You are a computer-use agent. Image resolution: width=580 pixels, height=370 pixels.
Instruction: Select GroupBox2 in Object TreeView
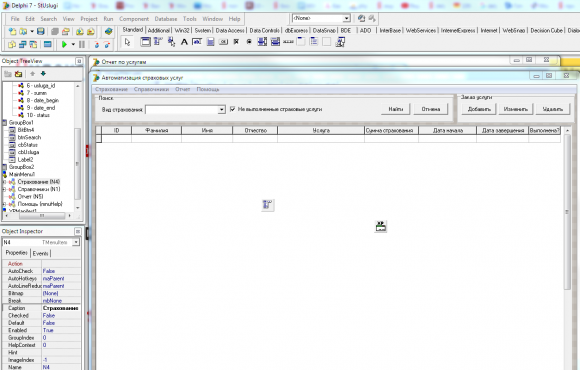point(21,167)
